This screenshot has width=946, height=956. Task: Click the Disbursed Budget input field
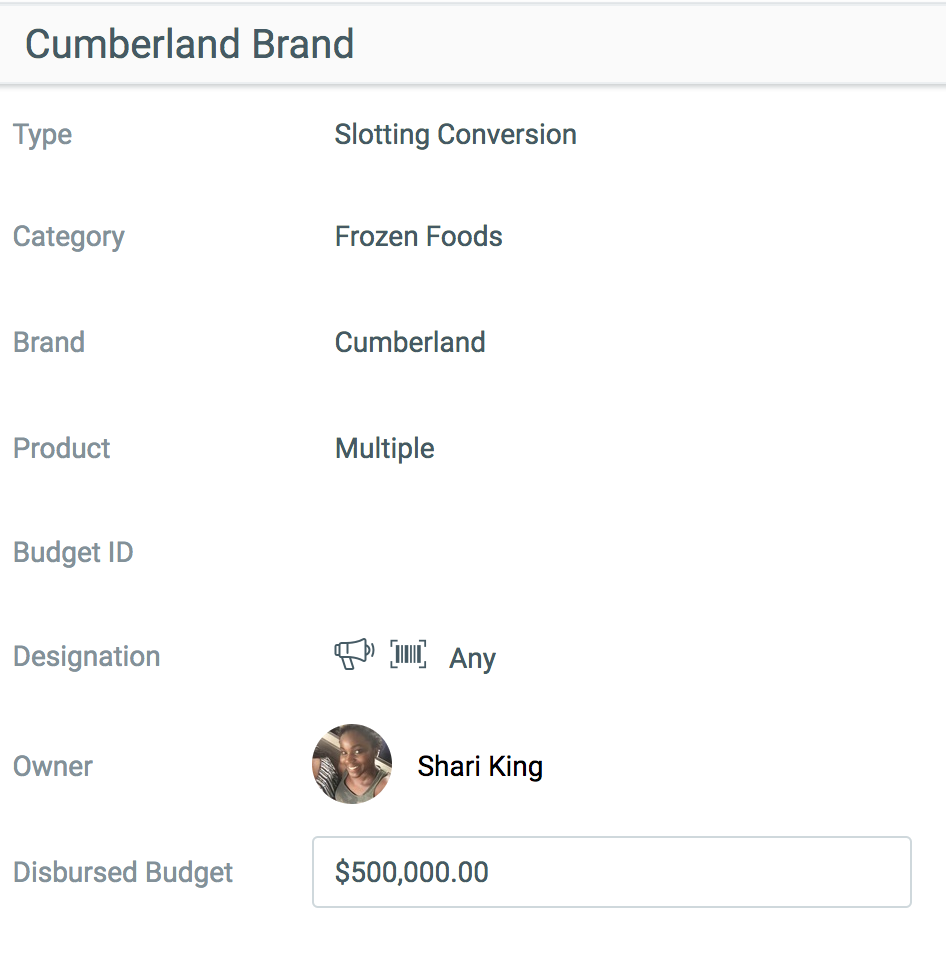tap(611, 872)
